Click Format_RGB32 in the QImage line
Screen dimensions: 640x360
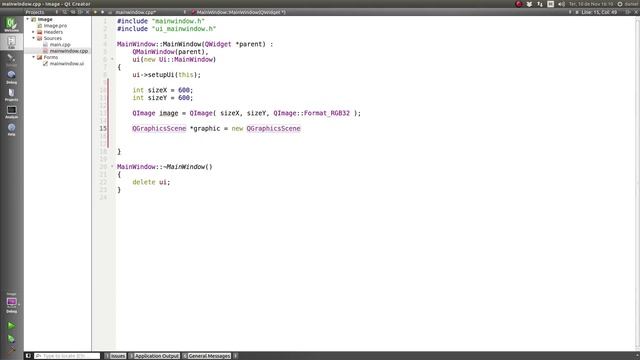(327, 113)
